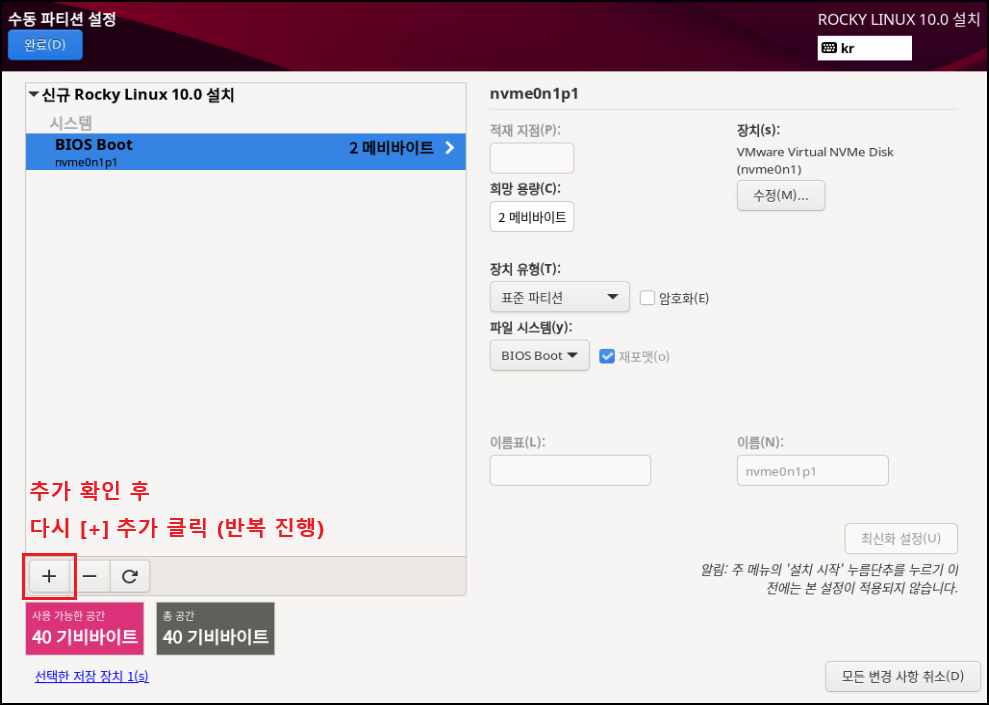
Task: Click the 이름(N) name field nvme0n1p1
Action: coord(812,470)
